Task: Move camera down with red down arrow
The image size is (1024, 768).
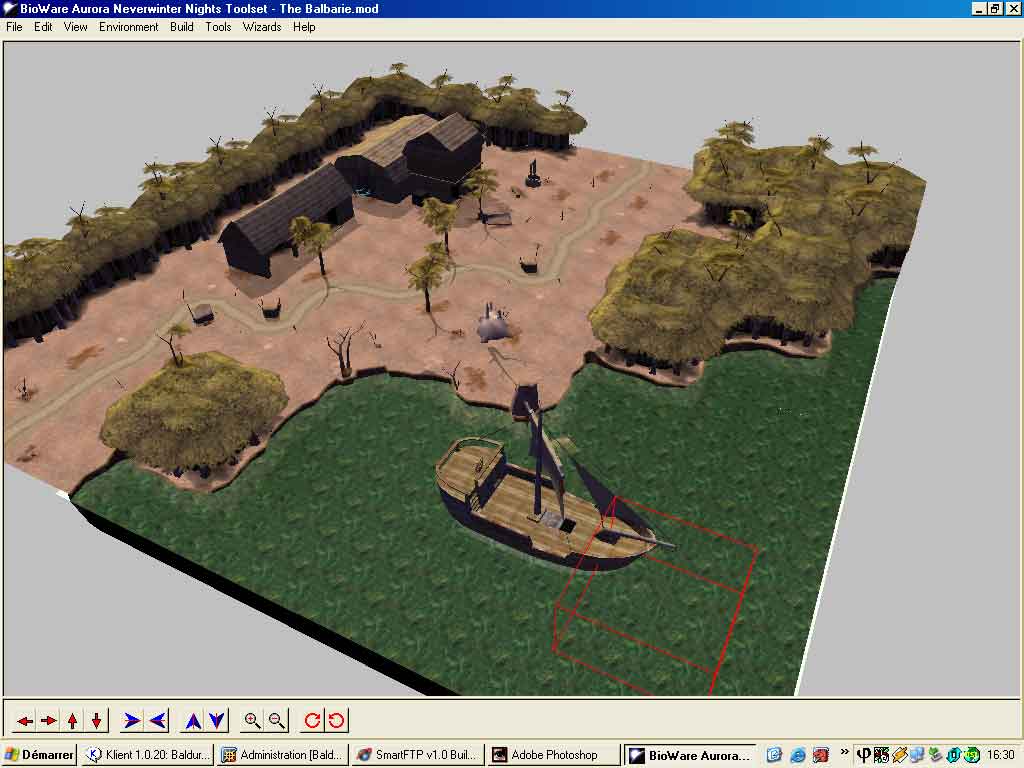Action: tap(97, 721)
